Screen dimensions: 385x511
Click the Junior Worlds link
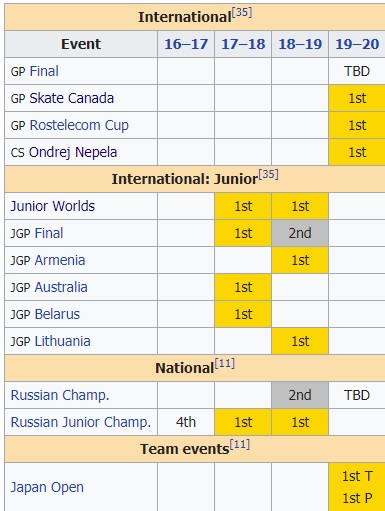[x=53, y=206]
